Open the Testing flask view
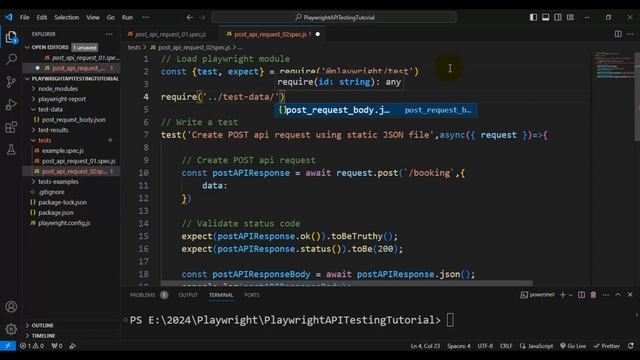640x360 pixels. point(11,149)
